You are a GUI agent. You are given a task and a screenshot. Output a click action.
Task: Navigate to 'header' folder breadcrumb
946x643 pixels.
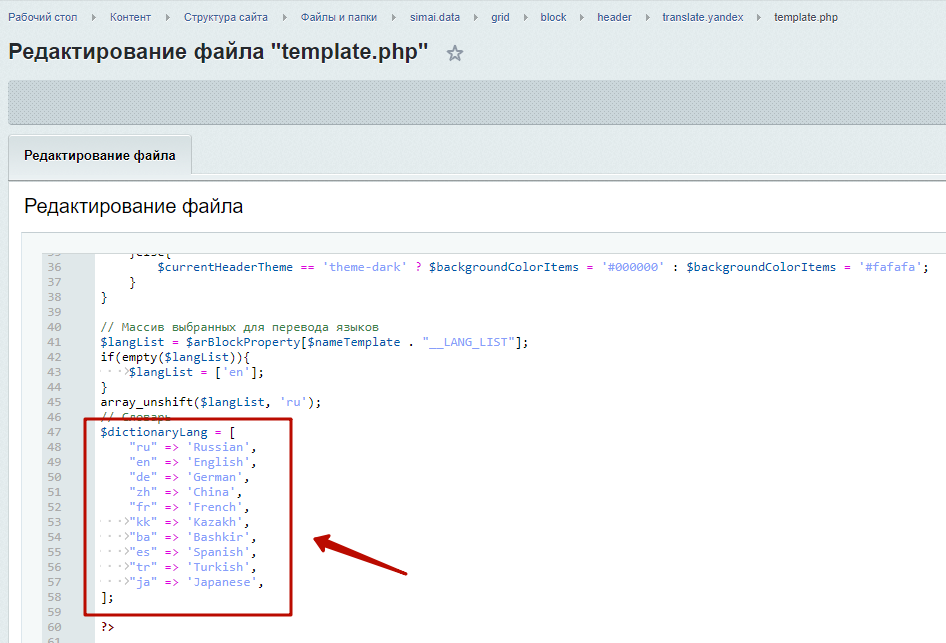614,17
